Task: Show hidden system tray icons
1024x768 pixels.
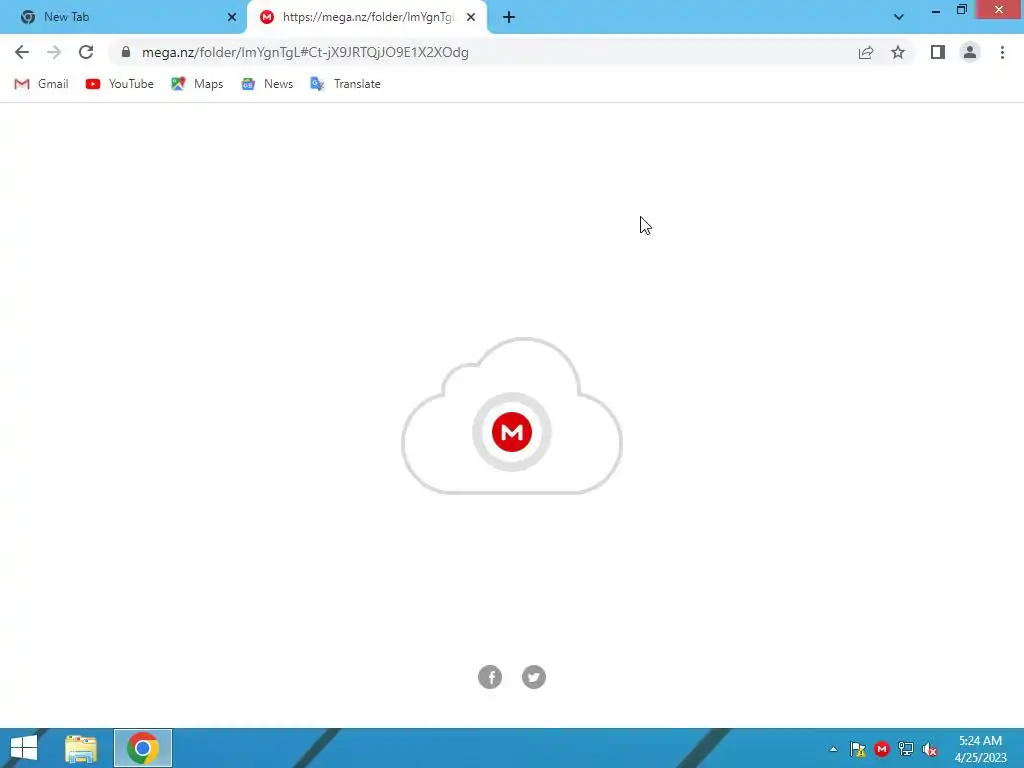Action: 833,749
